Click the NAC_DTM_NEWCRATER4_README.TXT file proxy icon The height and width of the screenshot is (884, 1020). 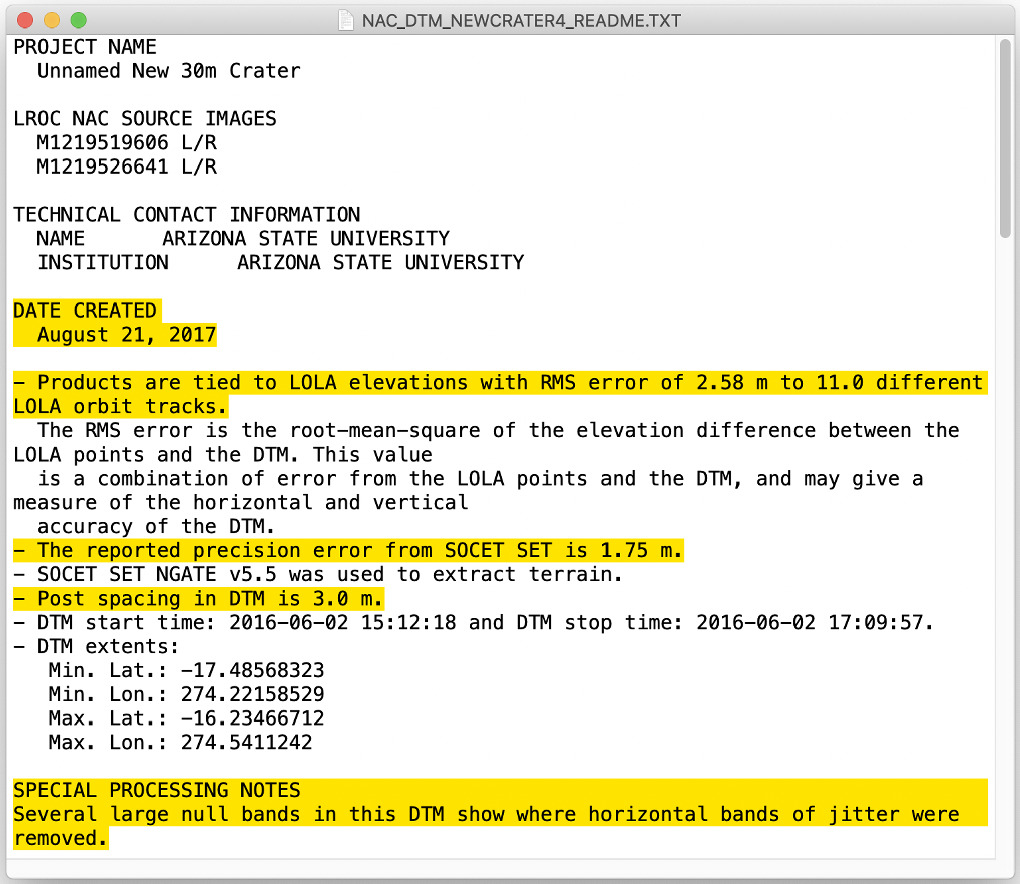coord(343,19)
